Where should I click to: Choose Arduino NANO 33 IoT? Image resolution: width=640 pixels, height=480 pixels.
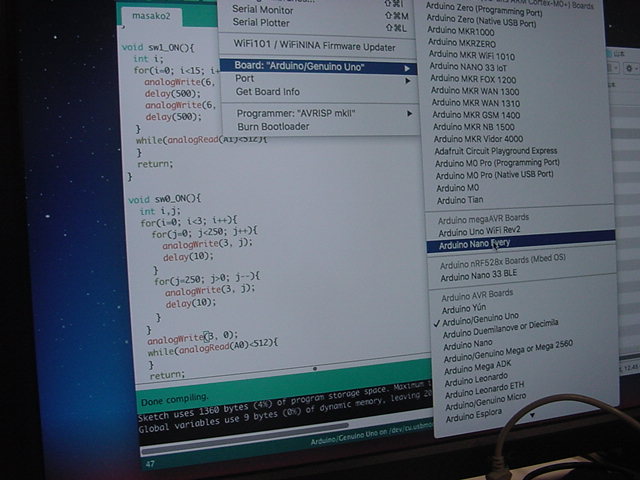(468, 67)
